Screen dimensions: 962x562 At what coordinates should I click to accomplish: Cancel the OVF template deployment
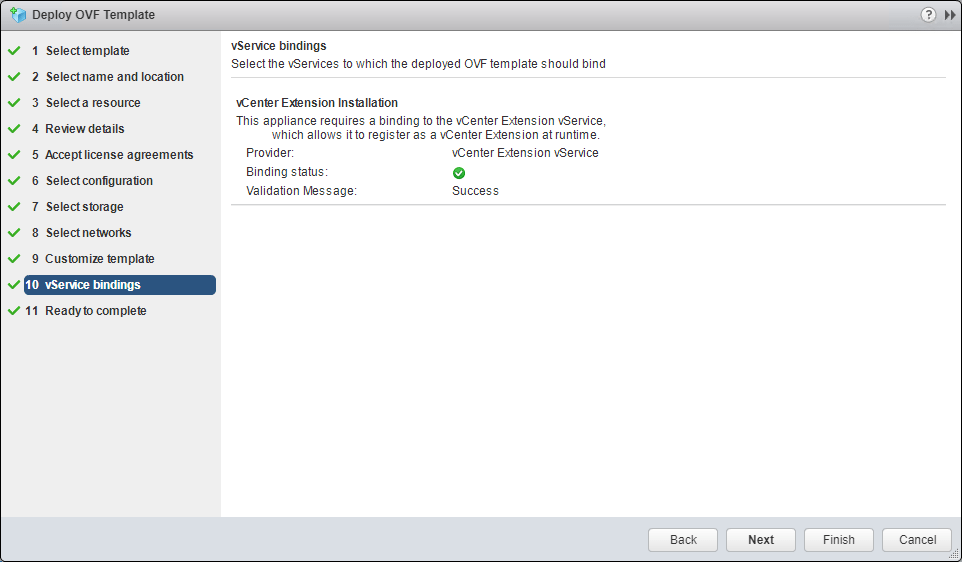coord(917,540)
